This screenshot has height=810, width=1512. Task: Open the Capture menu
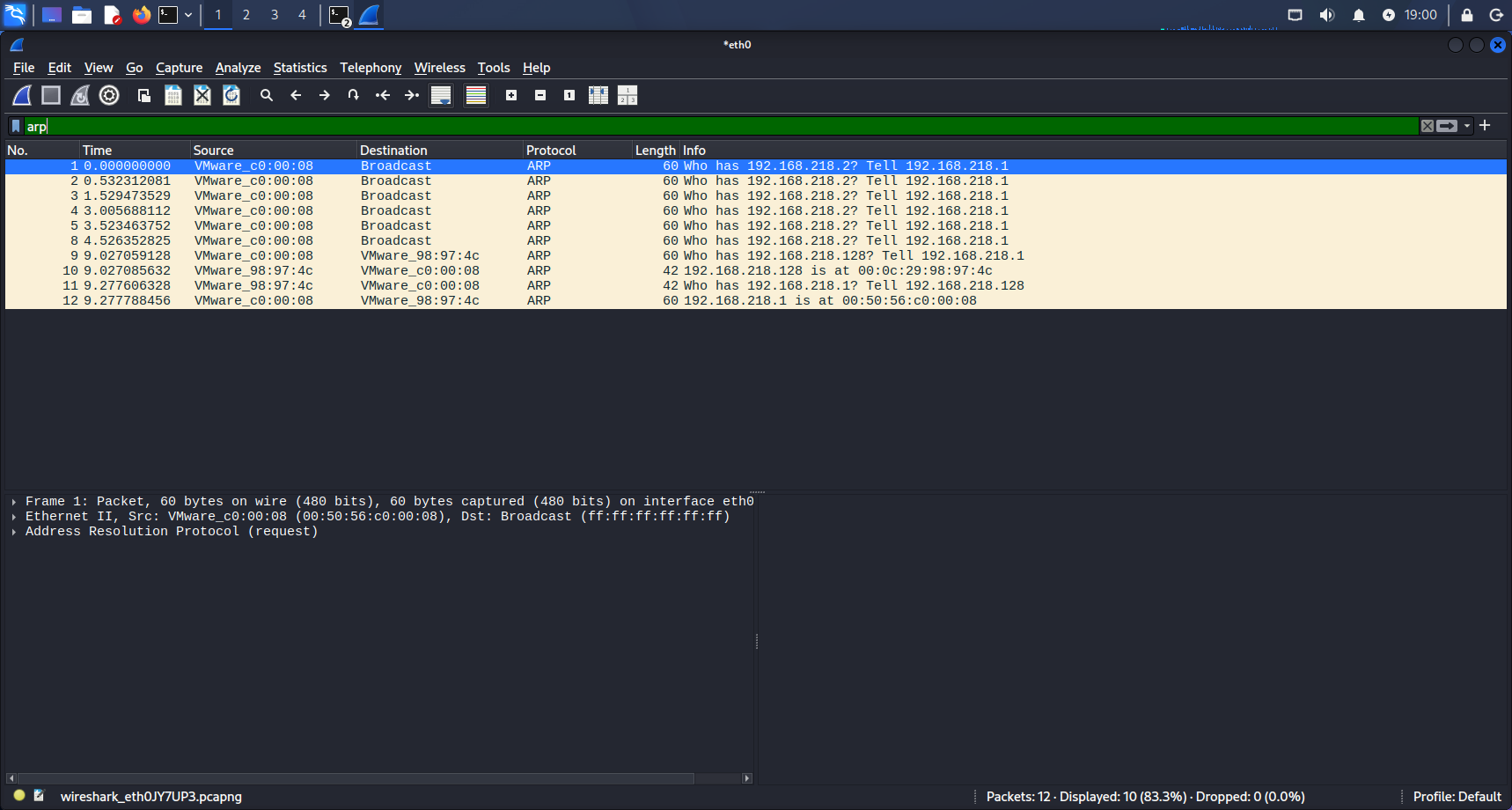[x=179, y=68]
